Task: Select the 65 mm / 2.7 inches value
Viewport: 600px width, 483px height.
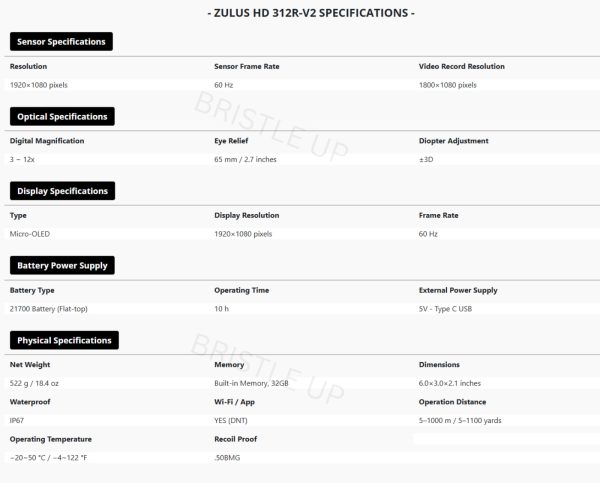Action: (245, 159)
